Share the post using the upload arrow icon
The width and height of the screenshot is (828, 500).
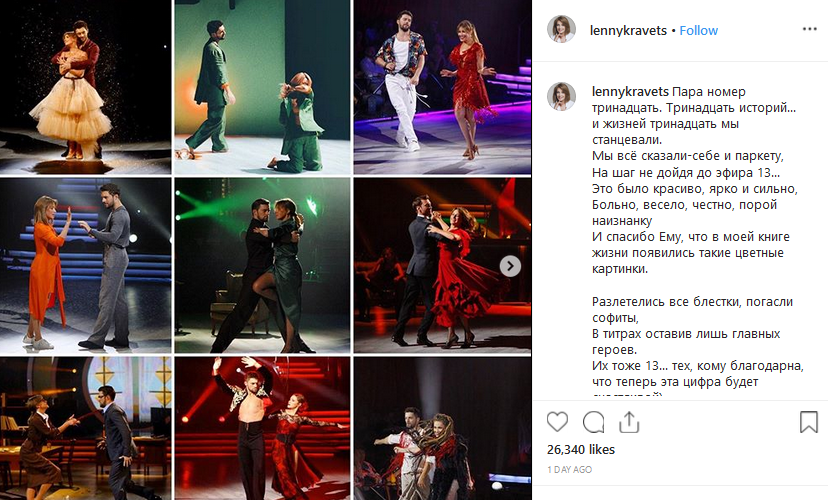629,422
